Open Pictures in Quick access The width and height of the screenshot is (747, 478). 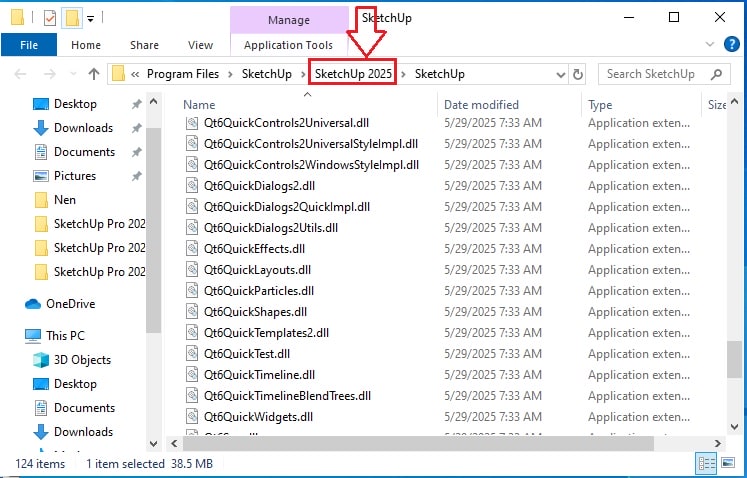[74, 175]
